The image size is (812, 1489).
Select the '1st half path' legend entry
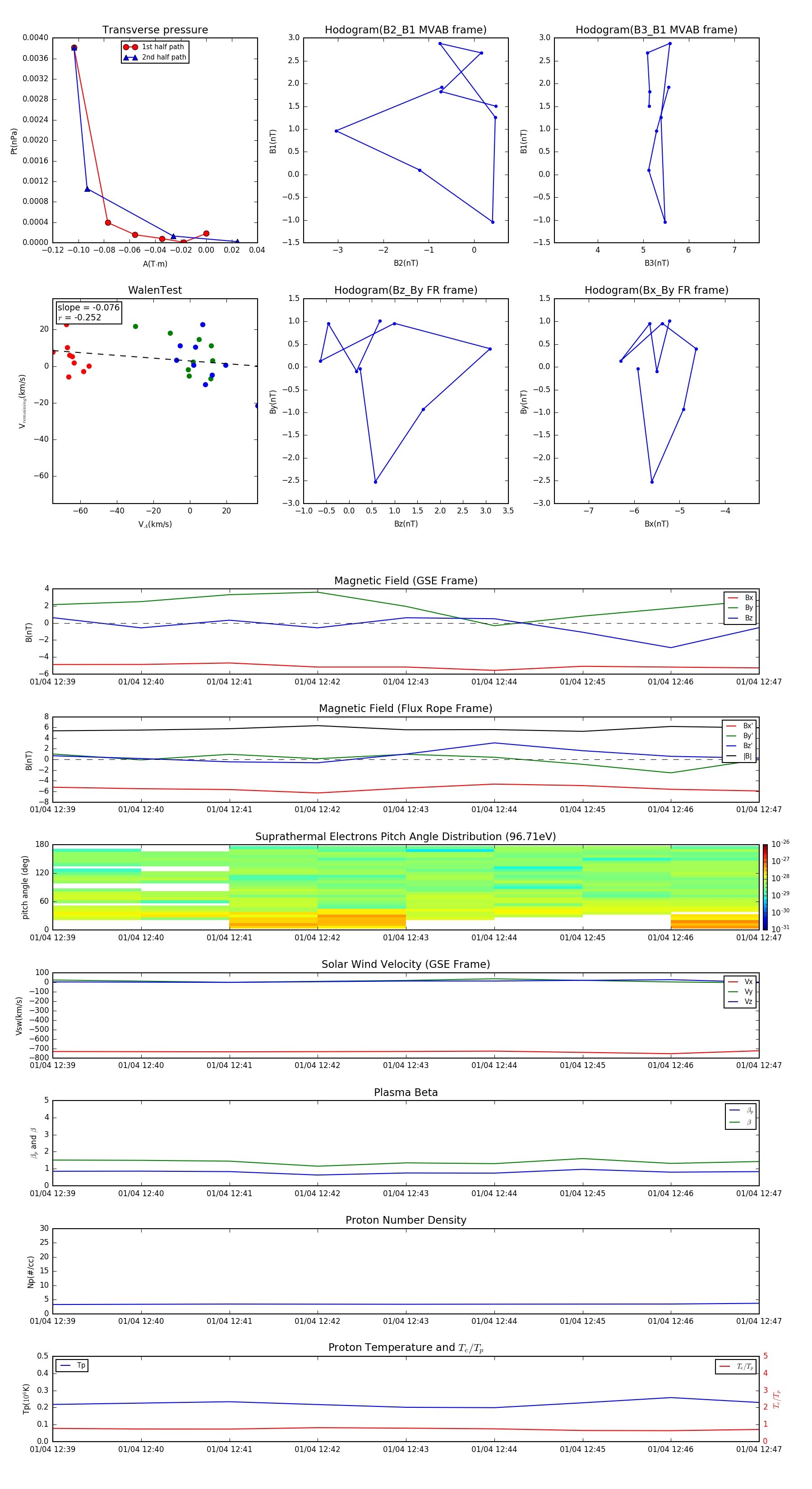(x=154, y=47)
